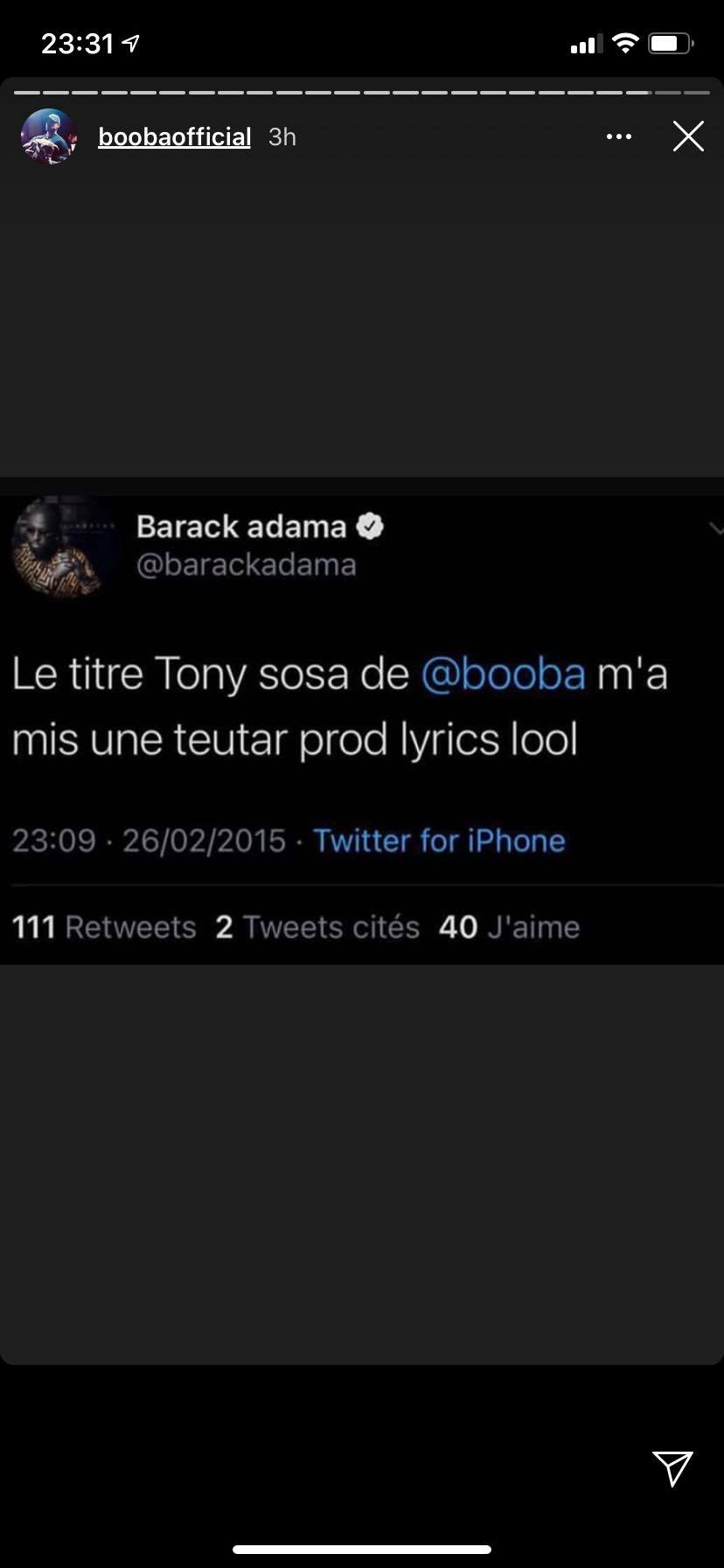Tap the home indicator bar at bottom
The image size is (724, 1568).
(362, 1550)
